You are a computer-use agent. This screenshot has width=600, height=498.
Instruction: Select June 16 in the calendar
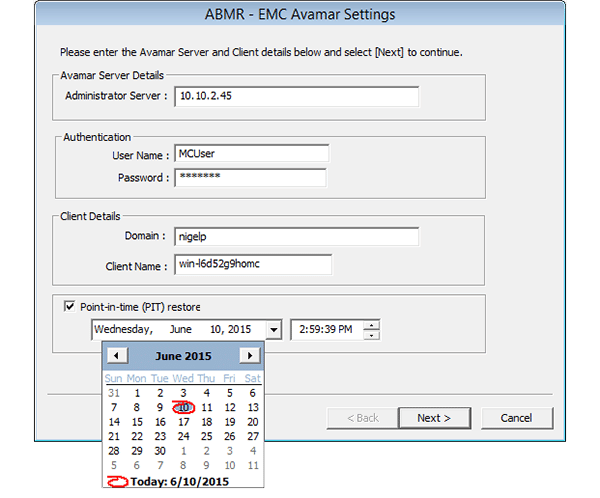point(160,422)
